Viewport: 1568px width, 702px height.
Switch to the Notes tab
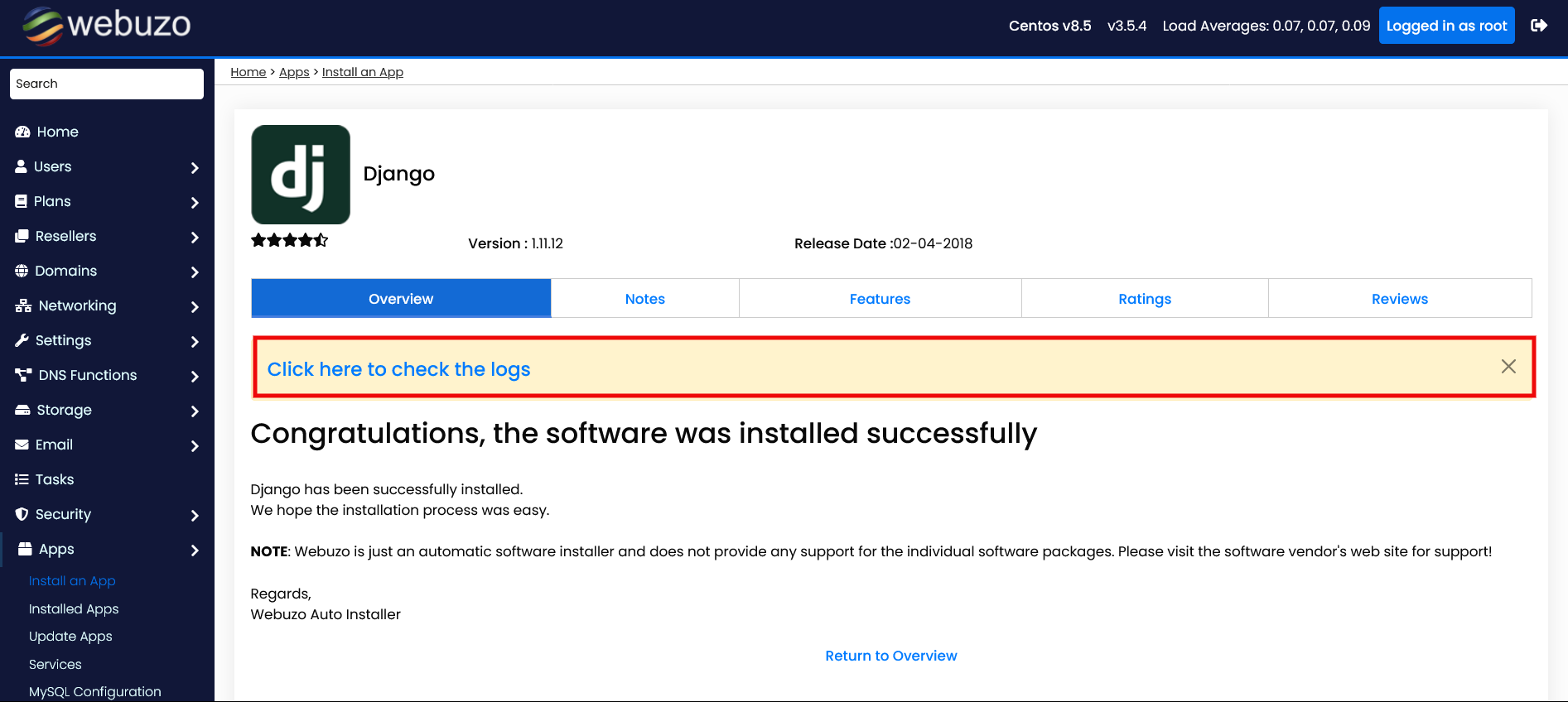644,299
